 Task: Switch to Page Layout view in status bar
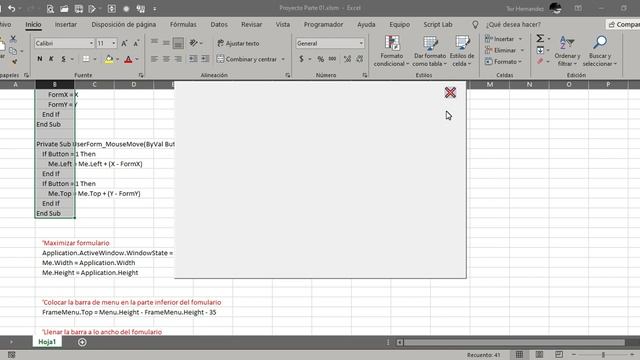point(539,355)
